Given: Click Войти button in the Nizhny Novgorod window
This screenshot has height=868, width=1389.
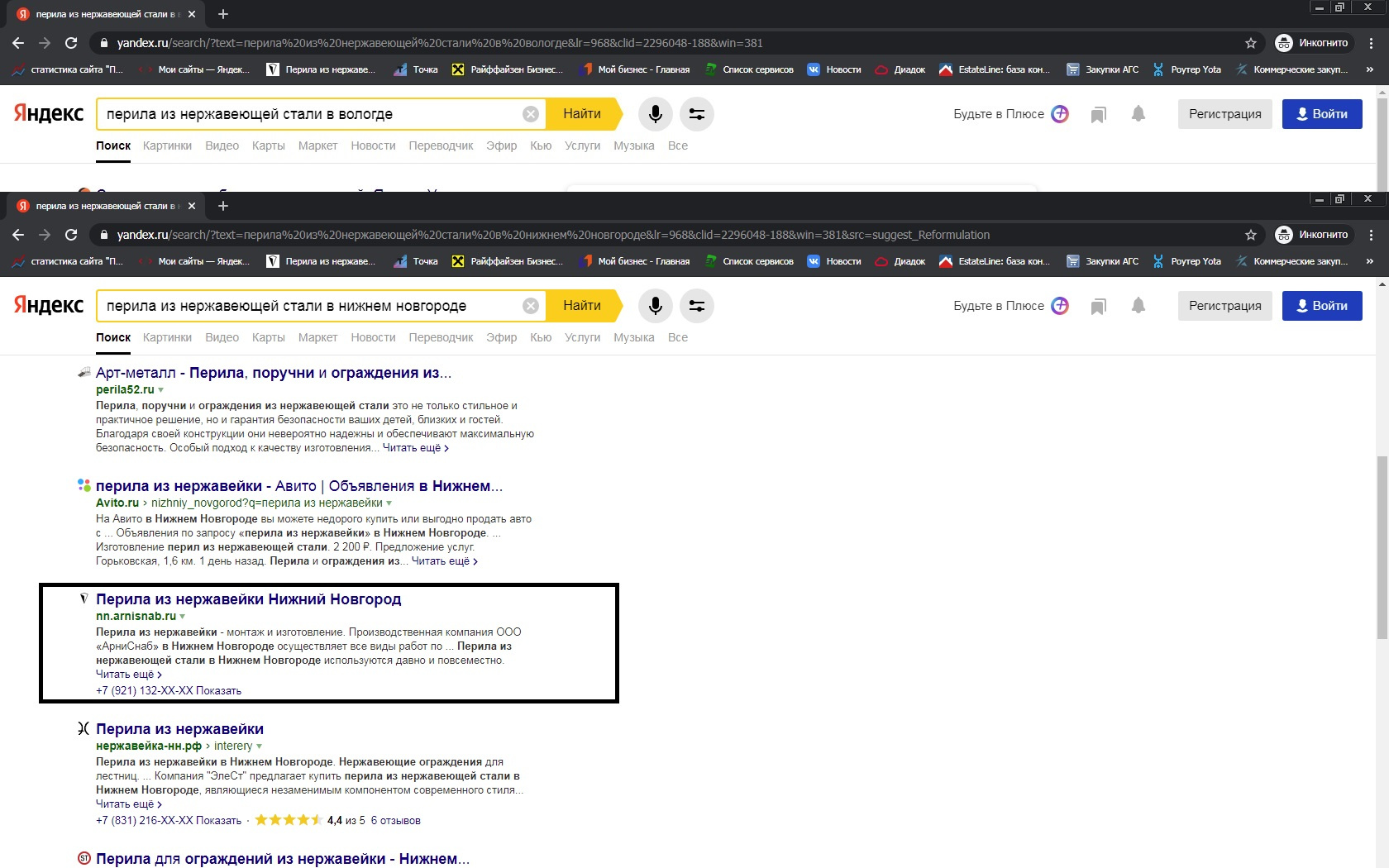Looking at the screenshot, I should tap(1322, 306).
